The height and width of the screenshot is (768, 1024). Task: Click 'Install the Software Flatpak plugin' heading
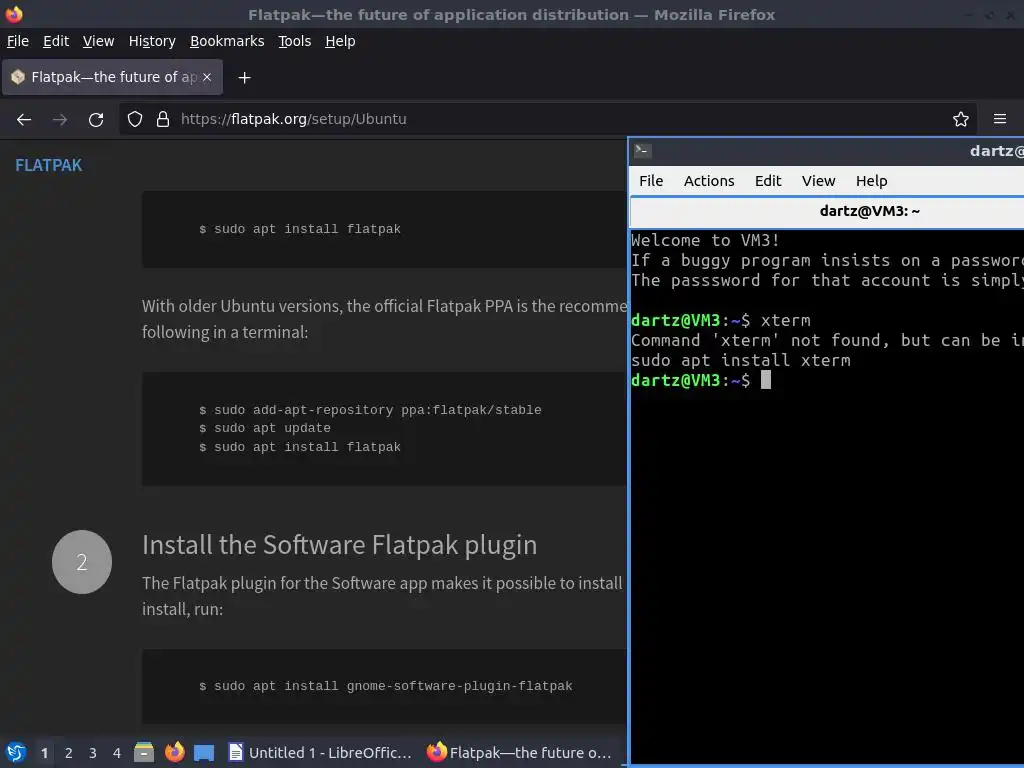340,545
